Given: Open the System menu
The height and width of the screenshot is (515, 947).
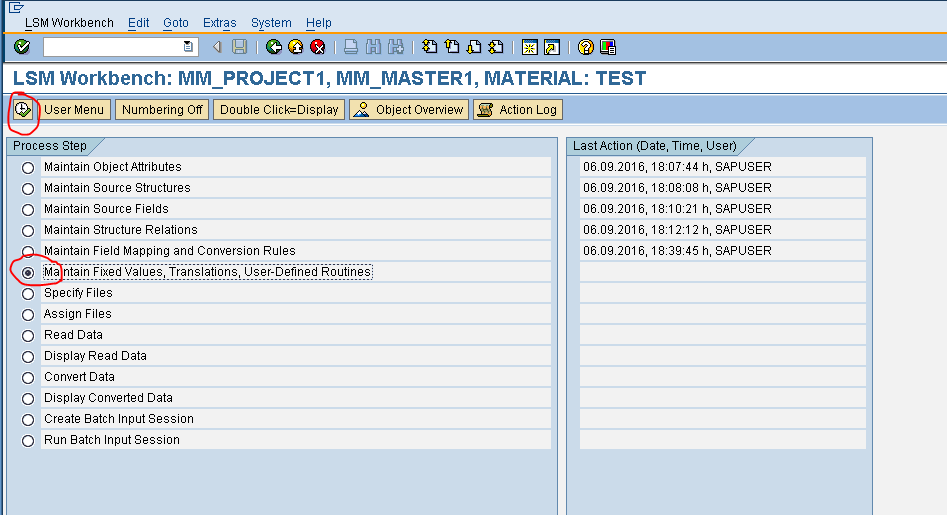Looking at the screenshot, I should pyautogui.click(x=271, y=23).
